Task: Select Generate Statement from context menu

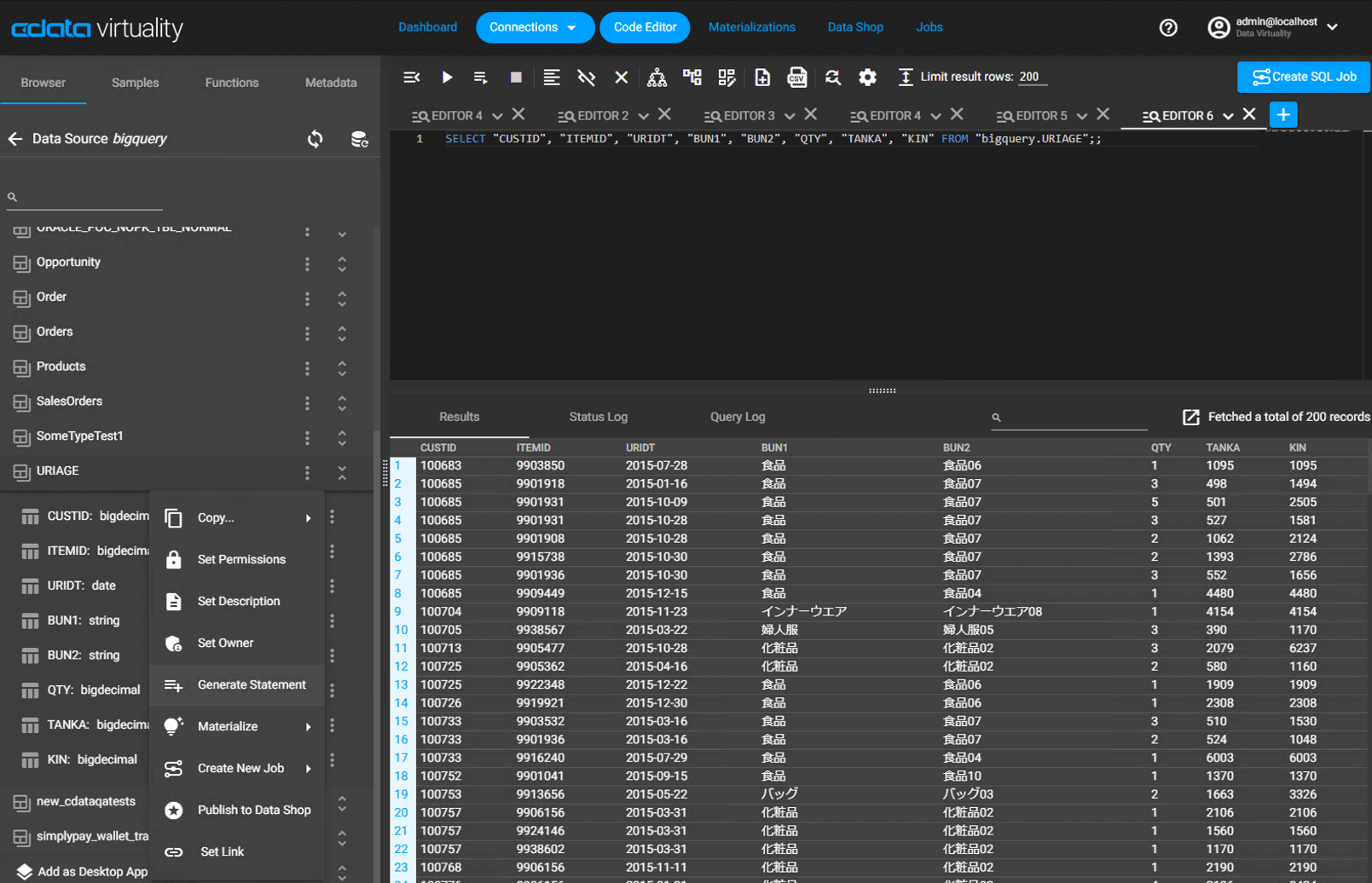Action: click(251, 684)
